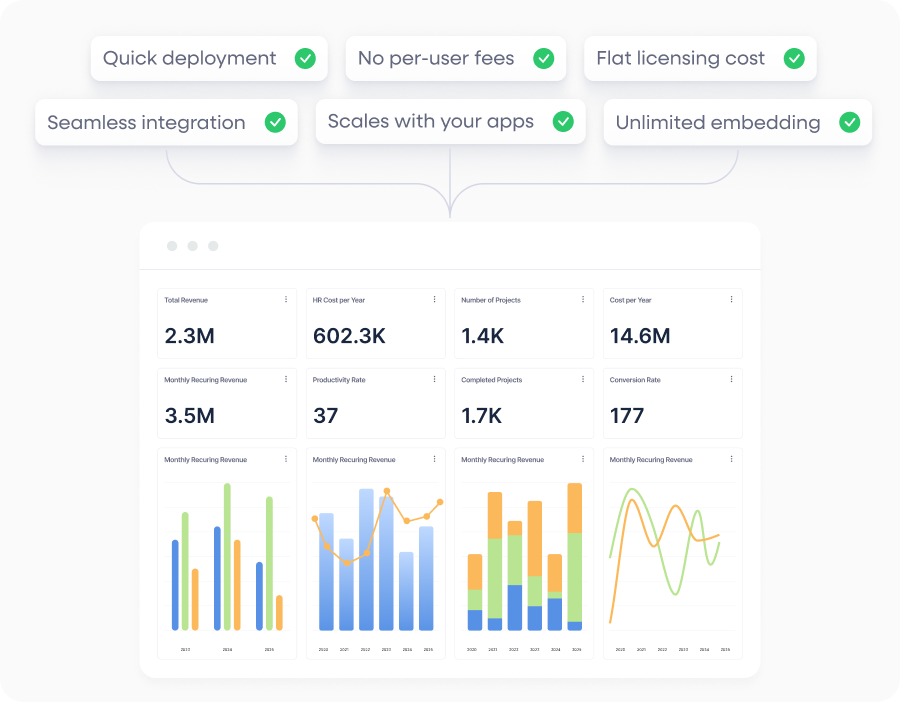Expand the bar-and-line combo chart menu
The width and height of the screenshot is (900, 702).
pos(434,460)
